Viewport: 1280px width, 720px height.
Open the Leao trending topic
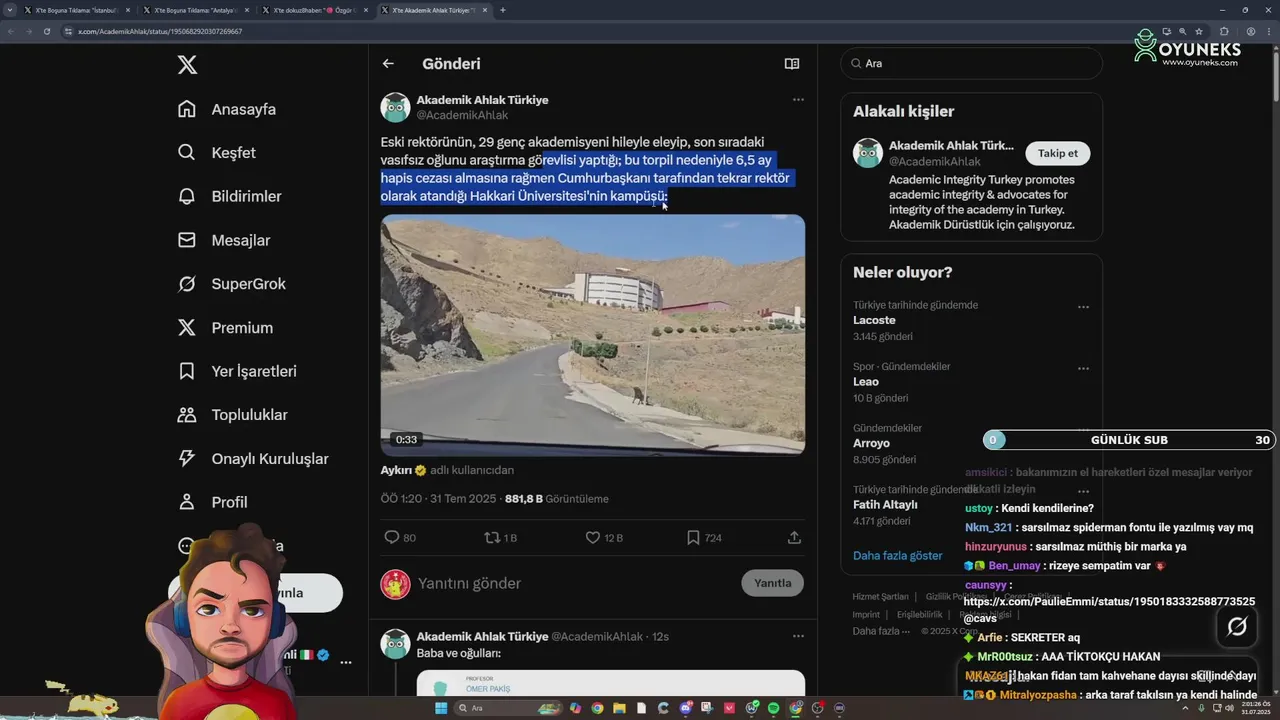click(866, 382)
